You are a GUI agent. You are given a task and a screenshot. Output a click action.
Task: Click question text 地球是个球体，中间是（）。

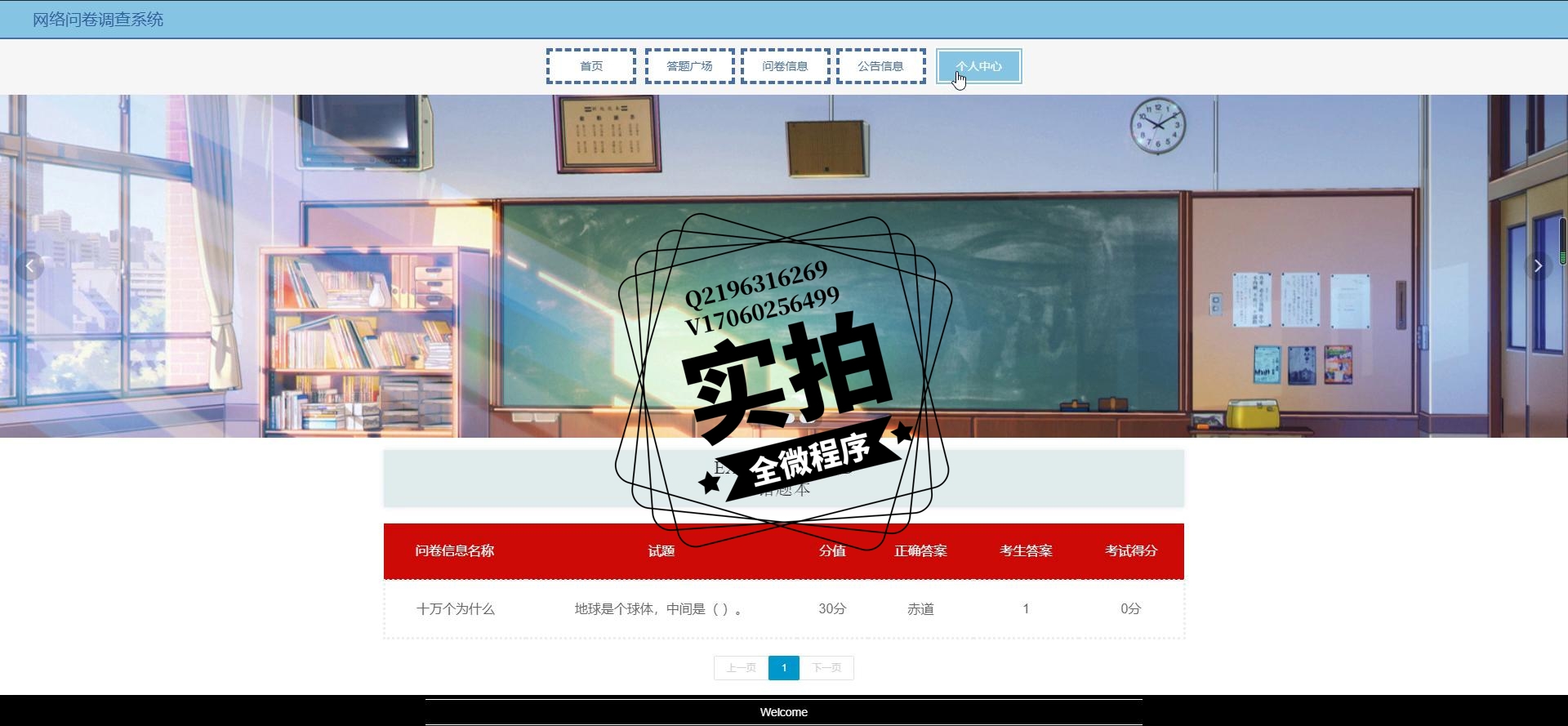coord(659,609)
